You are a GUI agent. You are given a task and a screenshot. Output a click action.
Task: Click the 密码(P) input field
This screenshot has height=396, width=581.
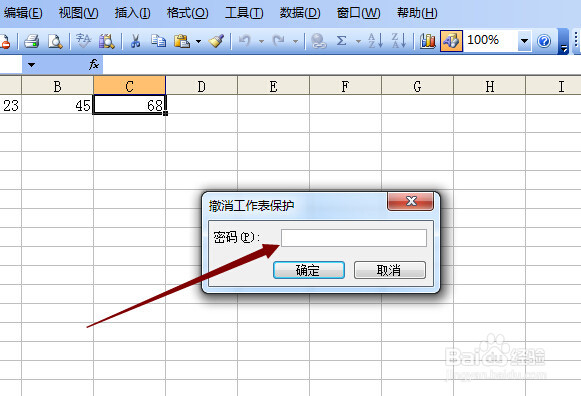[354, 237]
